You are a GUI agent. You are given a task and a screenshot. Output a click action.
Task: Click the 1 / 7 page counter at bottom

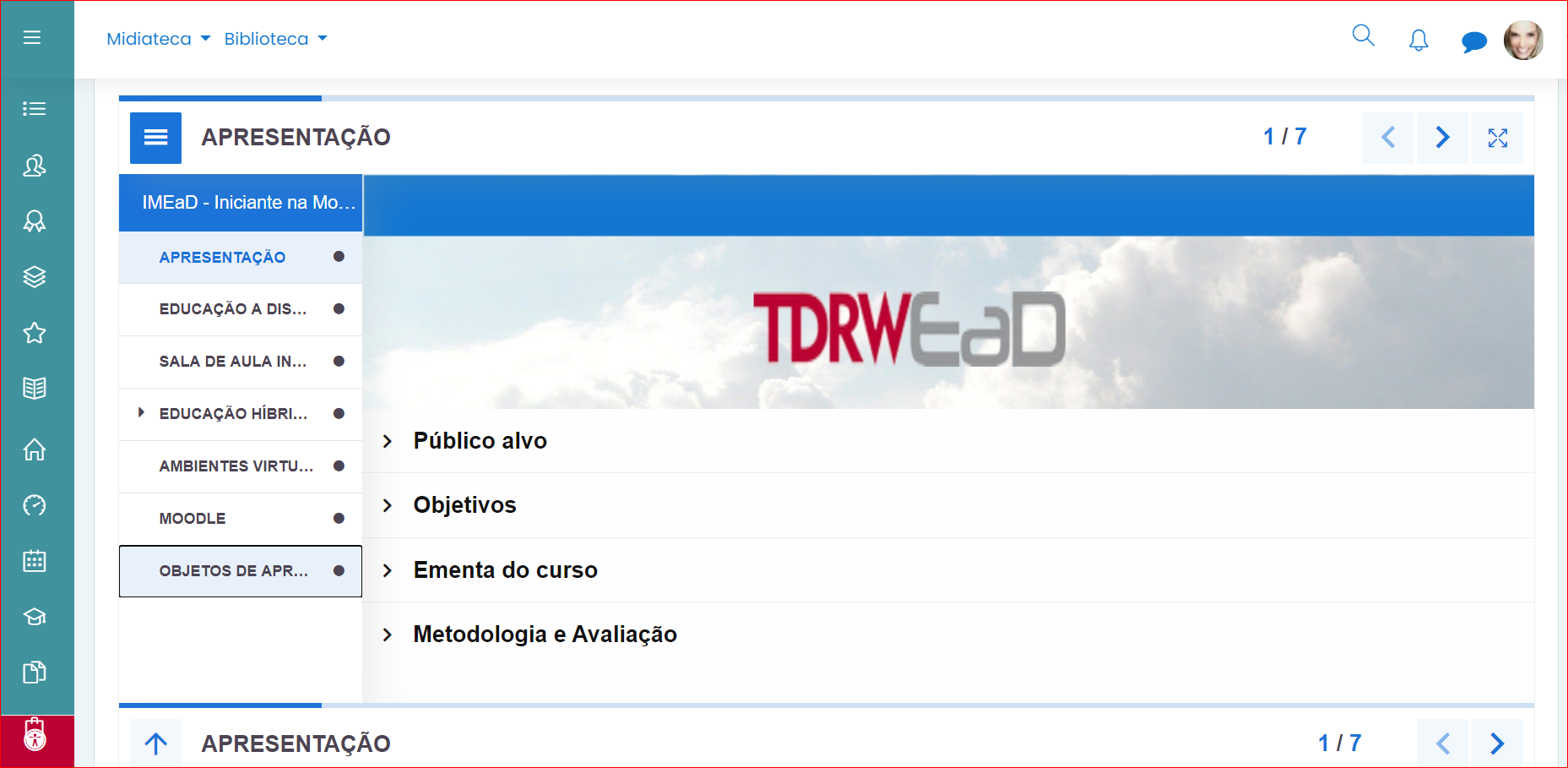(1339, 743)
